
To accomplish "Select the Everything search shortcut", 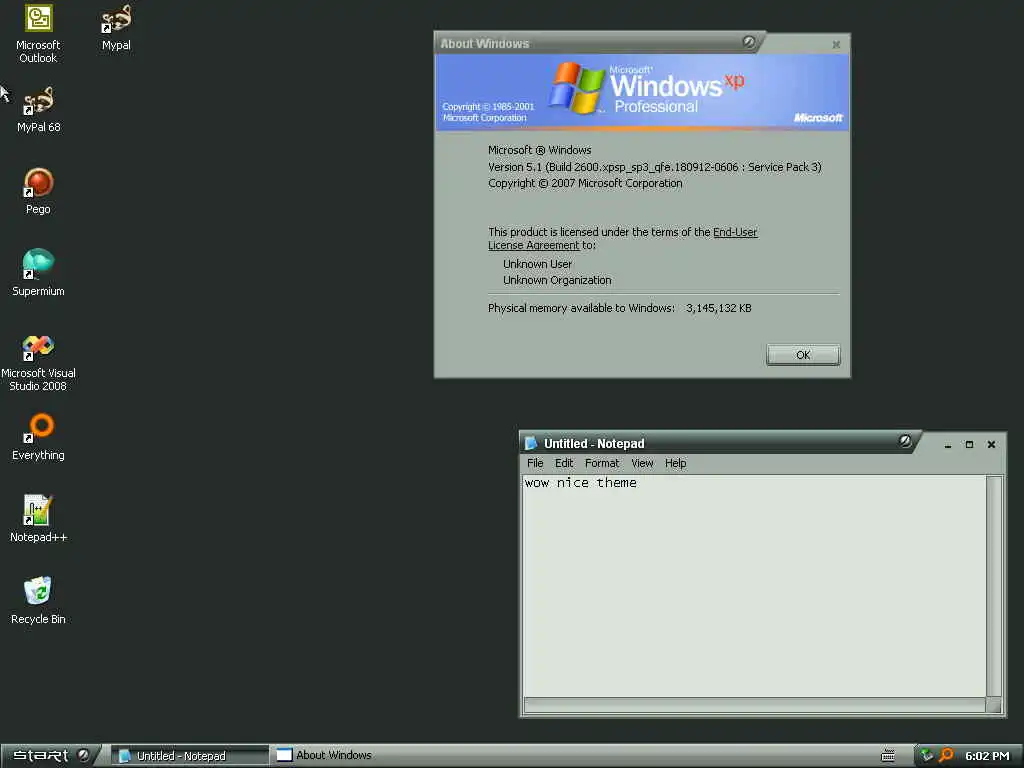I will tap(39, 437).
